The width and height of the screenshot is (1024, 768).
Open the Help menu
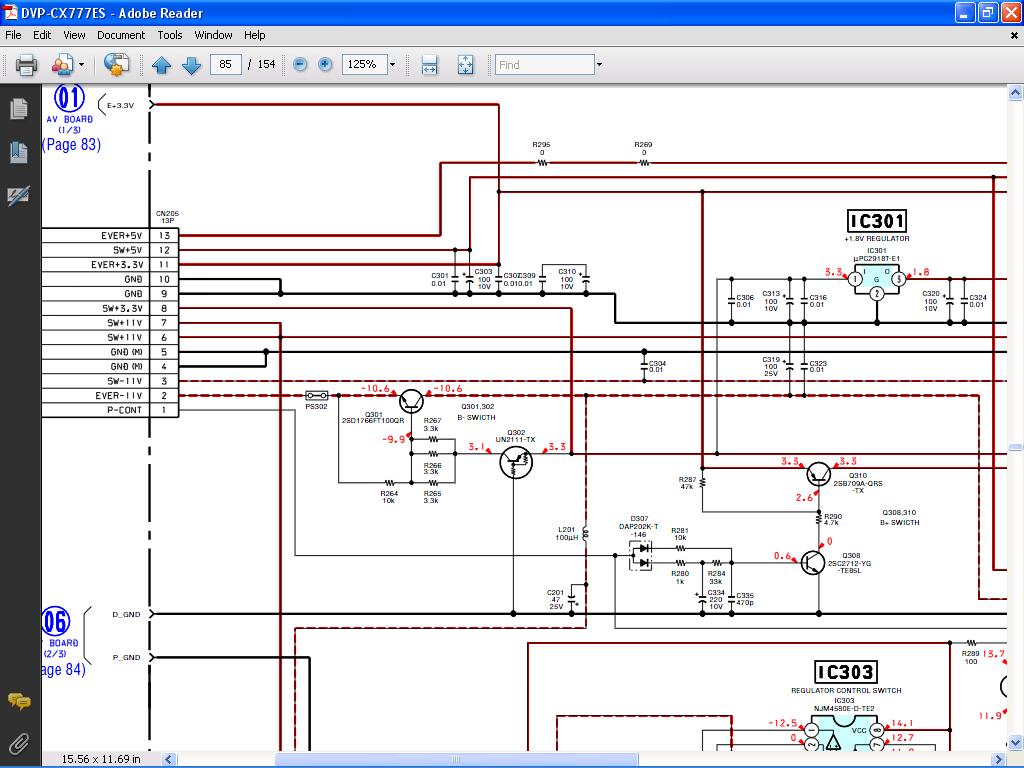coord(255,35)
